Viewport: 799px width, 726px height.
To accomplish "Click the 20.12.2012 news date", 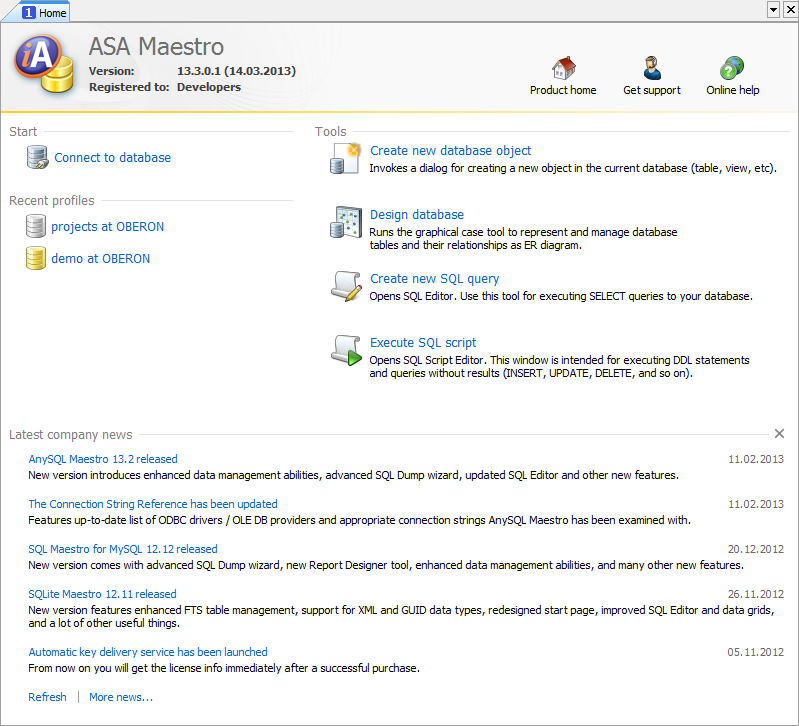I will coord(756,549).
